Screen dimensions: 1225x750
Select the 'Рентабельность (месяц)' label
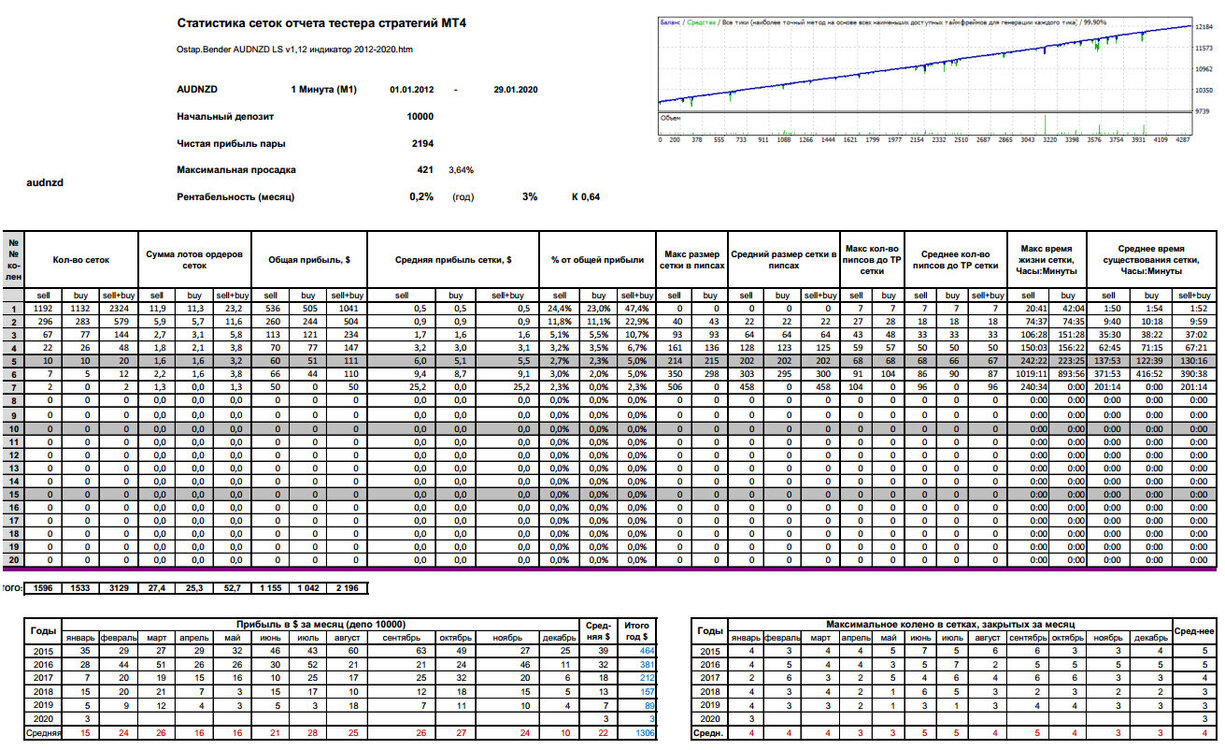tap(235, 197)
